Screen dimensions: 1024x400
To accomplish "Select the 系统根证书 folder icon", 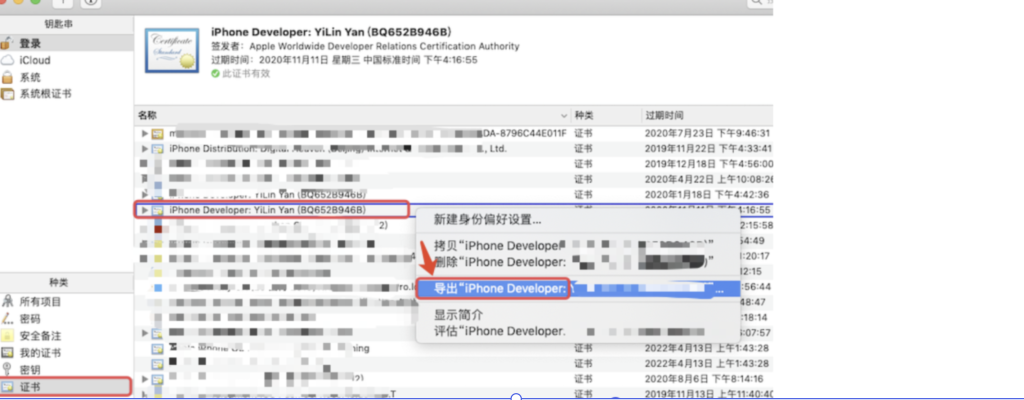I will click(x=7, y=94).
